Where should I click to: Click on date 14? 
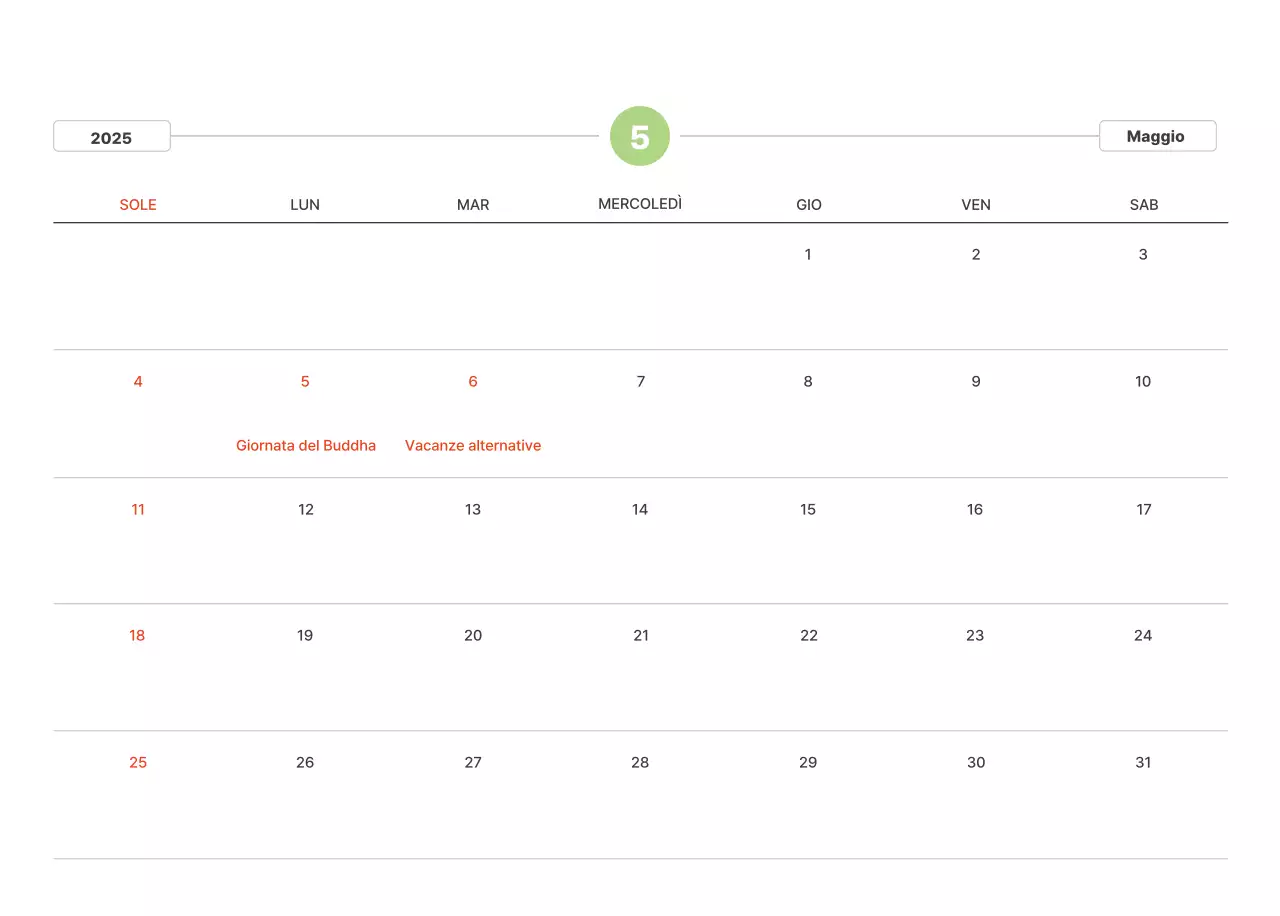pyautogui.click(x=640, y=509)
